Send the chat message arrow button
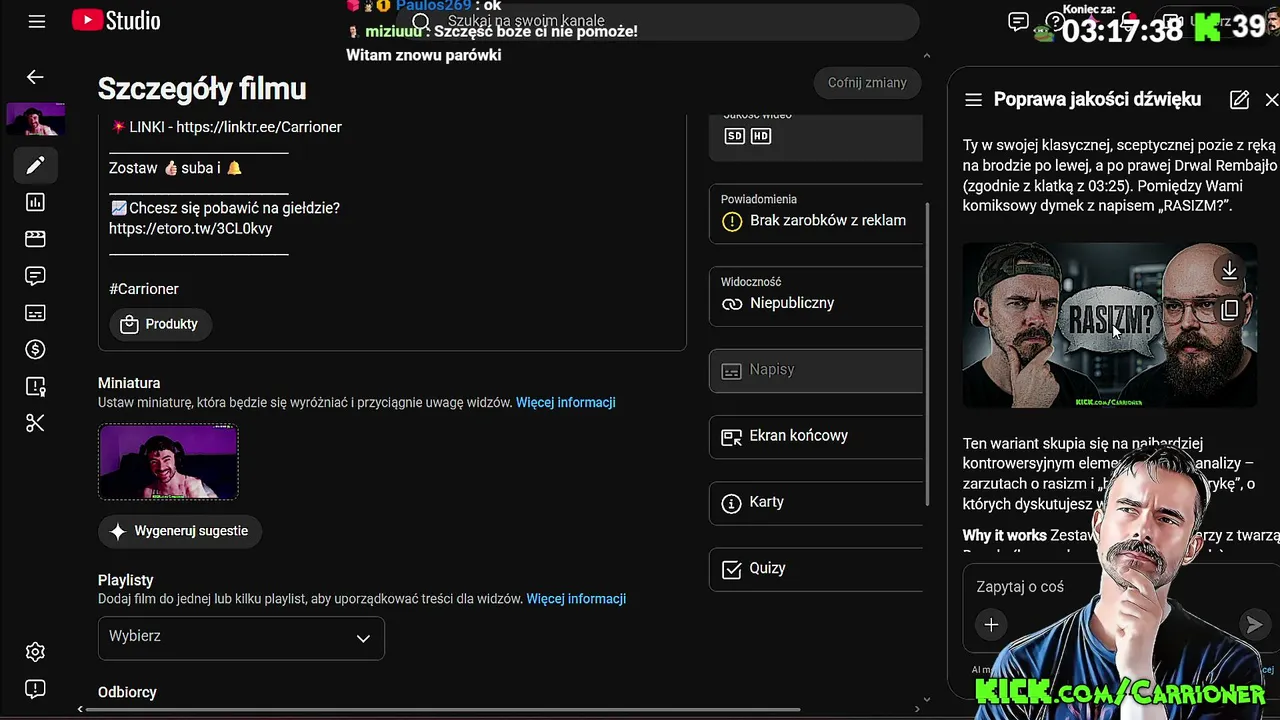 1253,625
